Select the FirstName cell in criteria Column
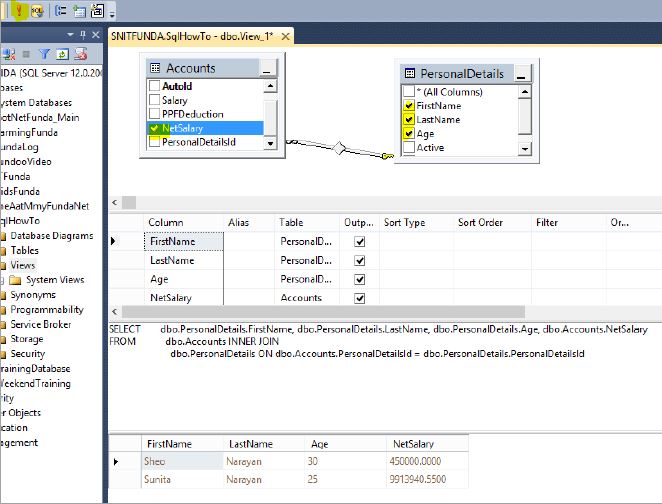 (184, 241)
